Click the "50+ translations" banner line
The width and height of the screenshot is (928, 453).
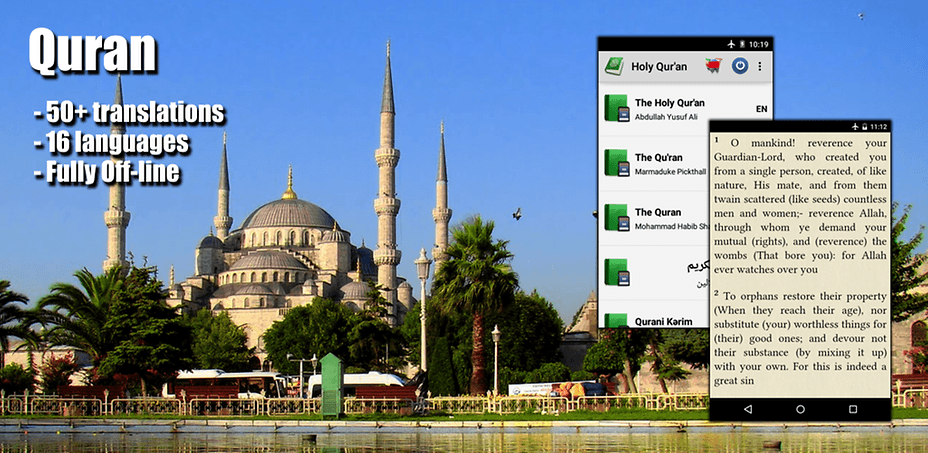pyautogui.click(x=130, y=112)
